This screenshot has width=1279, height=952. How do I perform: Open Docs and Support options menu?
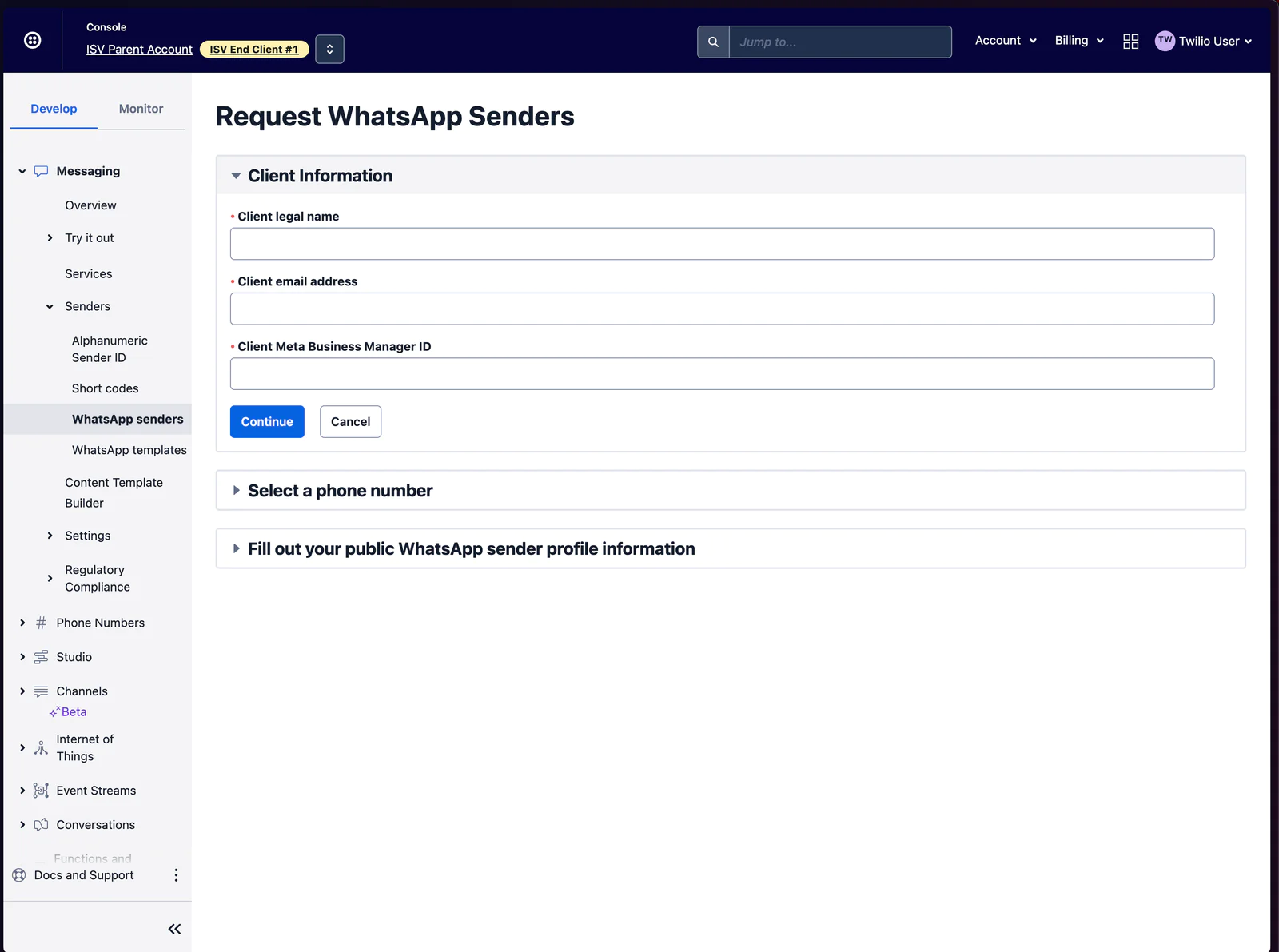[x=176, y=875]
